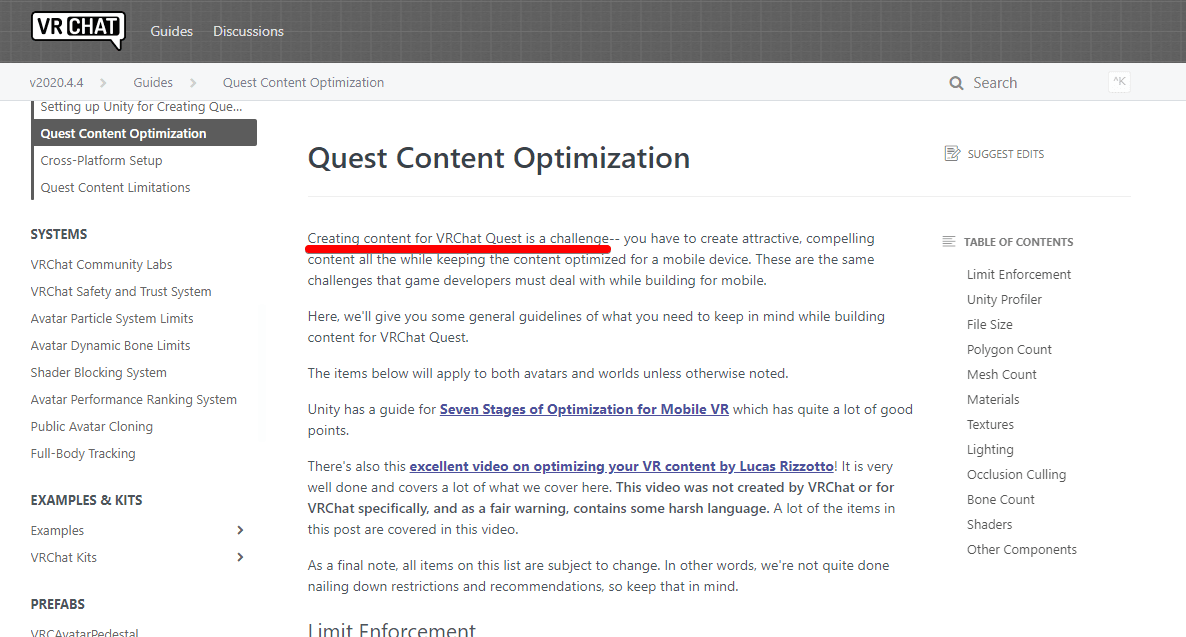Jump to Polygon Count section
This screenshot has width=1186, height=637.
click(1009, 350)
